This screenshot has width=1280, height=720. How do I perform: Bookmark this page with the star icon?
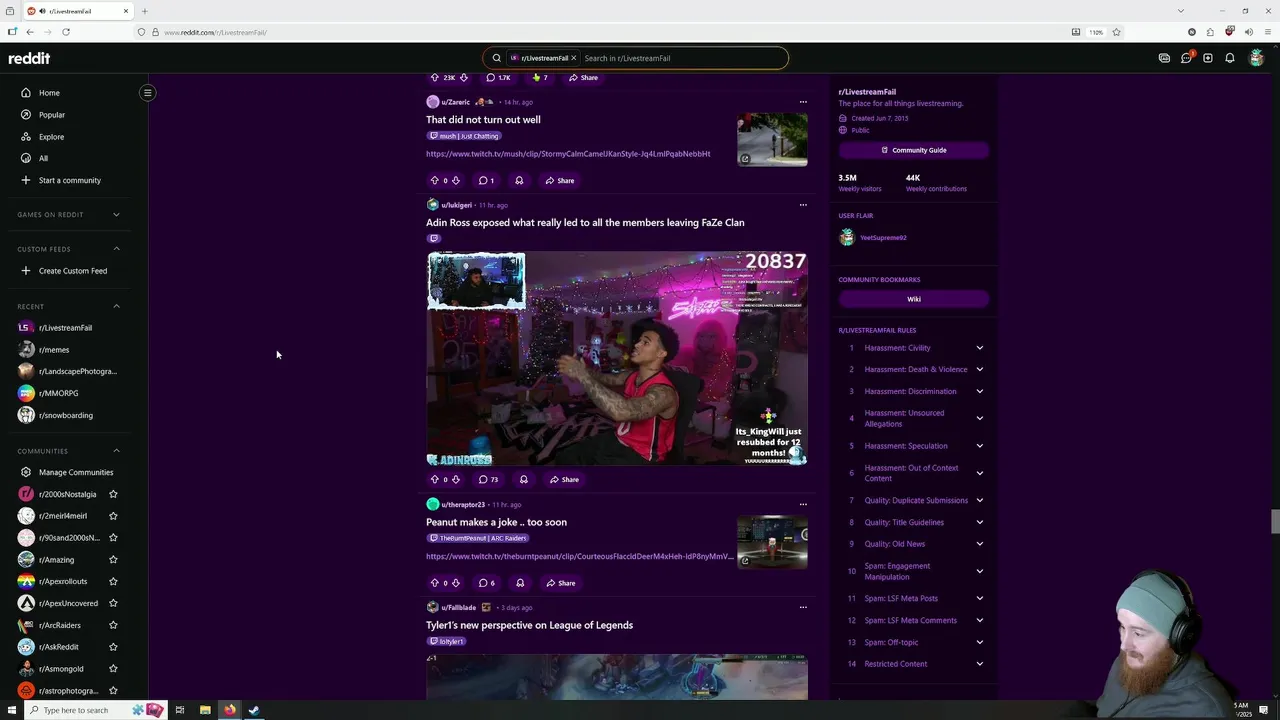1116,32
